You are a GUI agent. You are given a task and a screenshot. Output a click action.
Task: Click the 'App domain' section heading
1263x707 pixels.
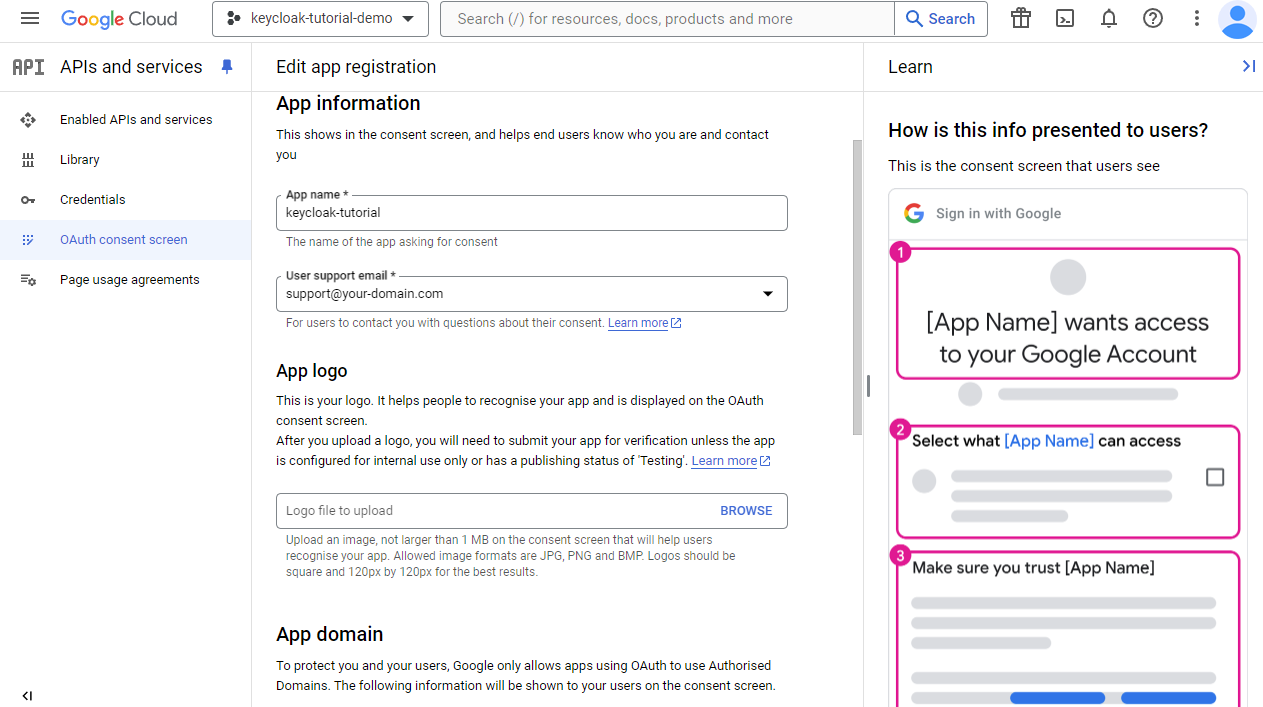(330, 634)
